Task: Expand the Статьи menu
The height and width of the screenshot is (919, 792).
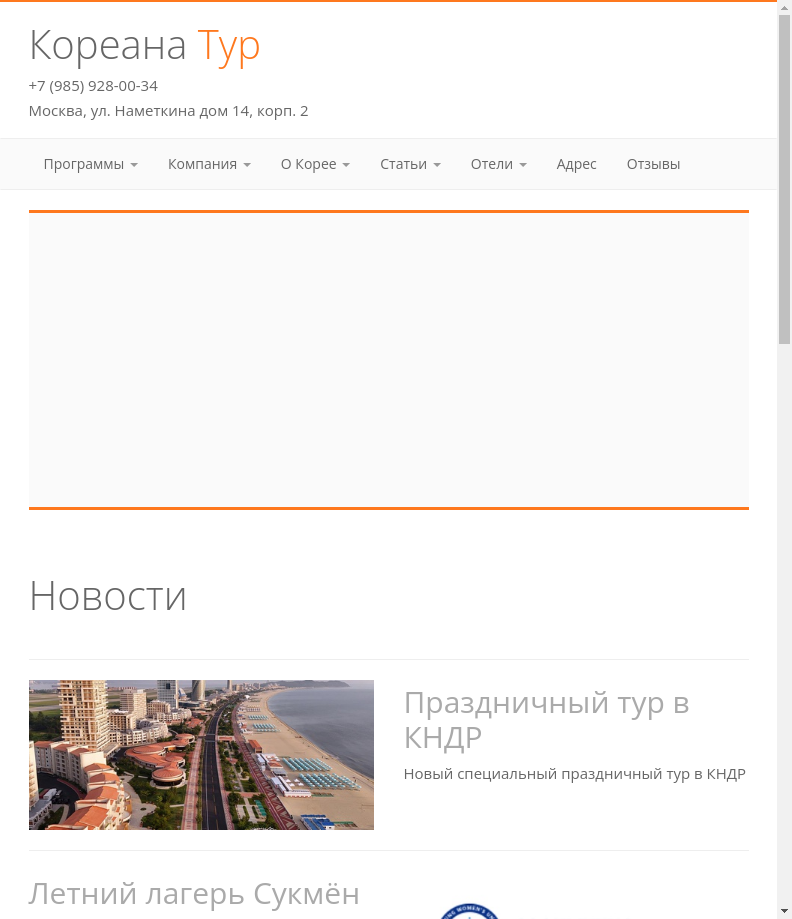Action: pyautogui.click(x=410, y=164)
